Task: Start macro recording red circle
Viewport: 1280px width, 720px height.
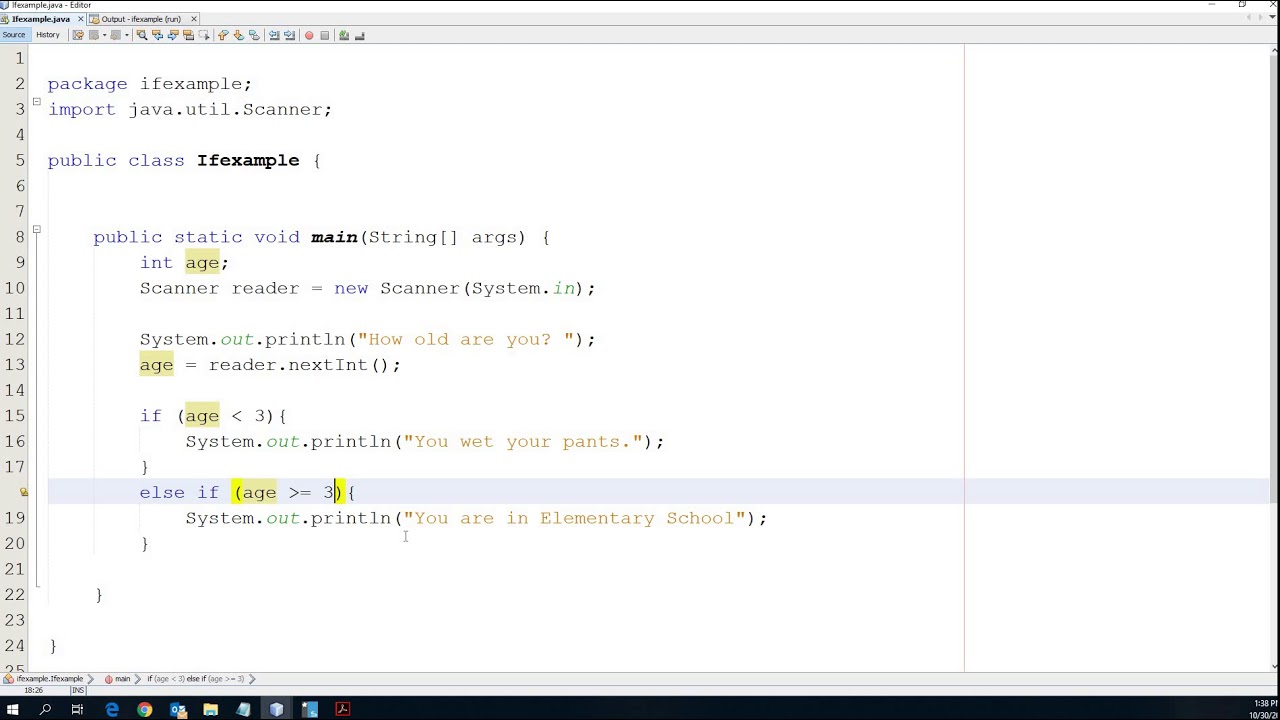Action: point(309,35)
